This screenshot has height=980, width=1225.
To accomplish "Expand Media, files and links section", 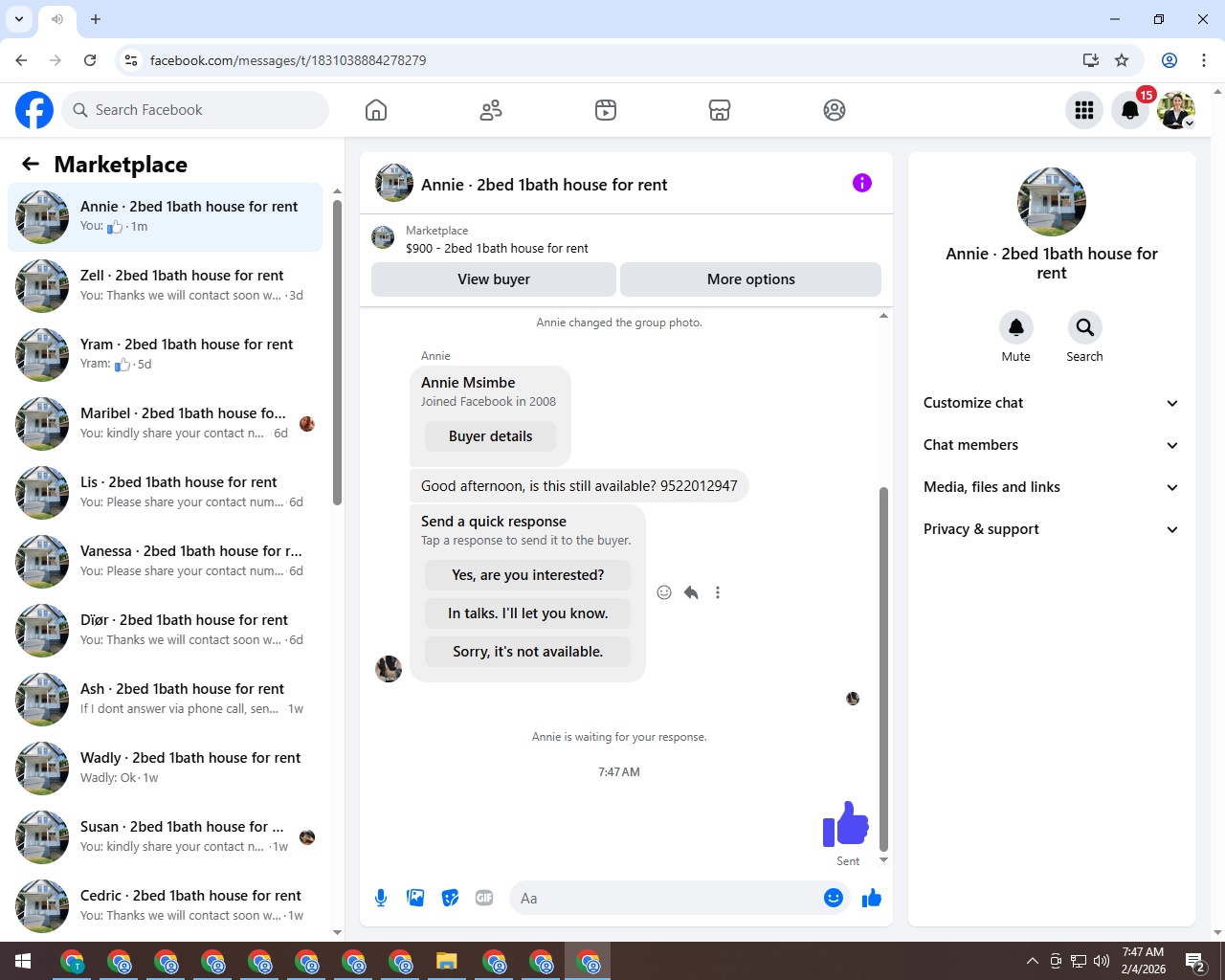I will (1051, 487).
